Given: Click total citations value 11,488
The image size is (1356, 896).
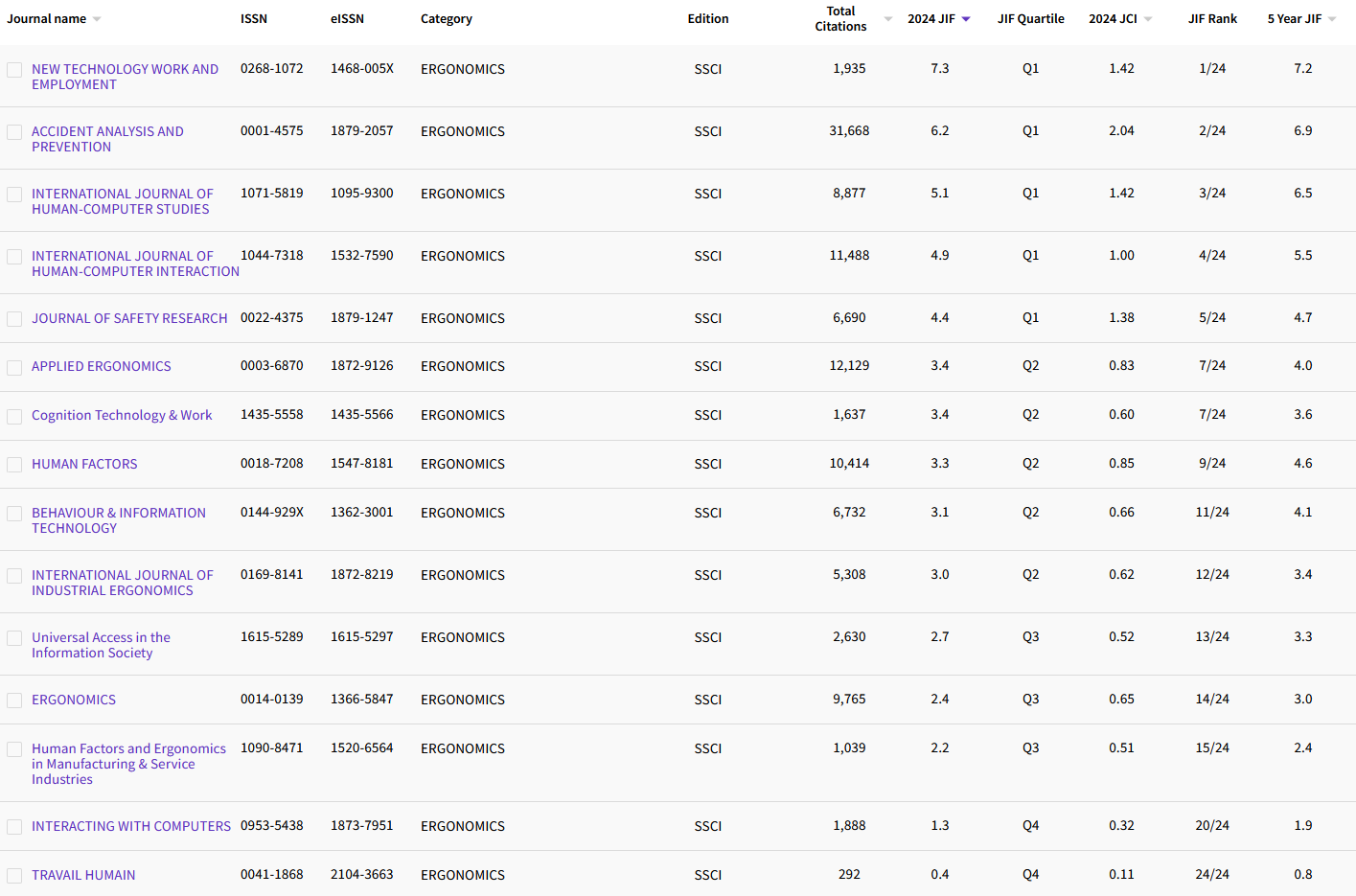Looking at the screenshot, I should pyautogui.click(x=849, y=255).
